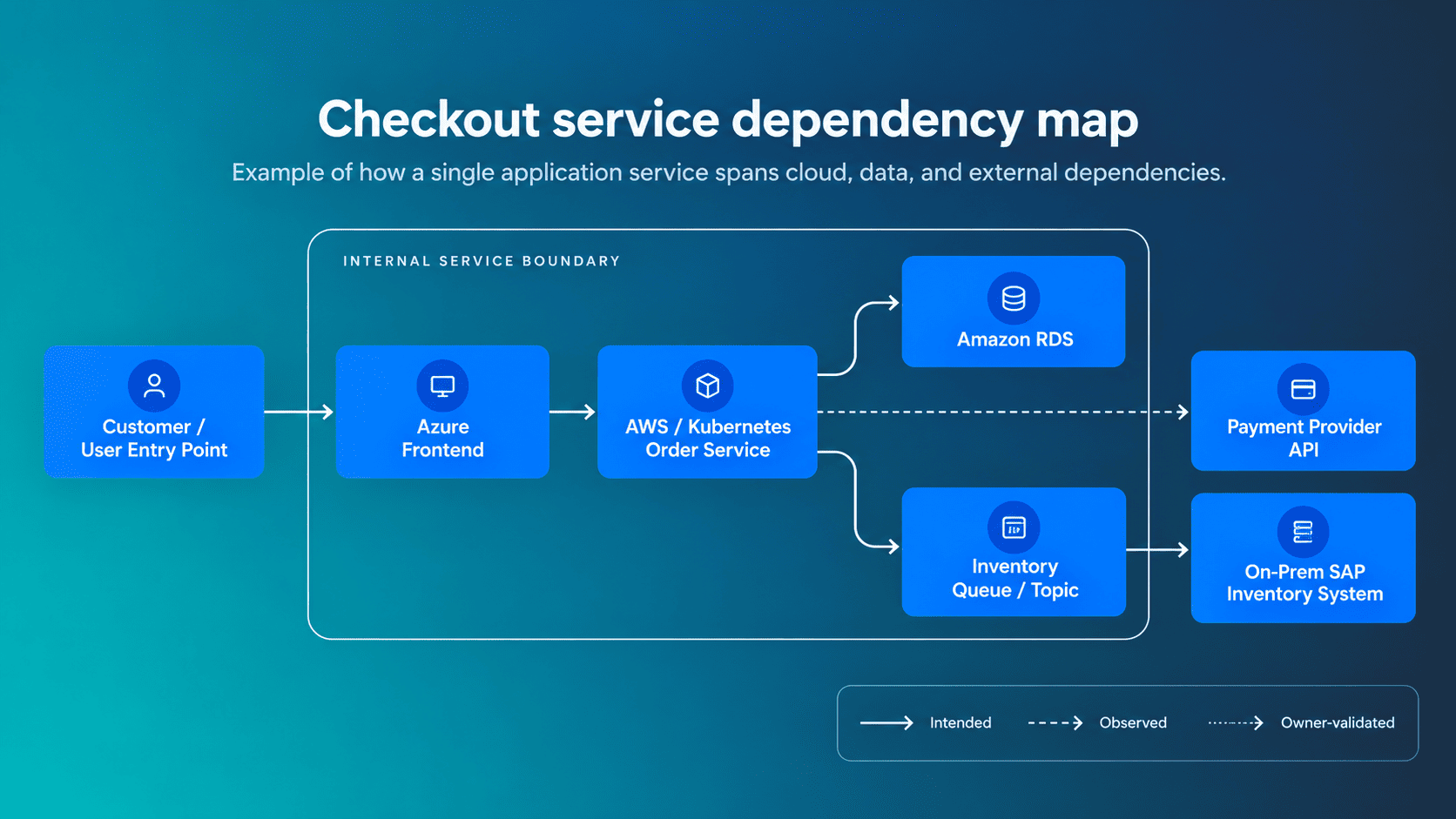Viewport: 1456px width, 819px height.
Task: Select the "Azure Frontend" label text
Action: click(x=442, y=439)
